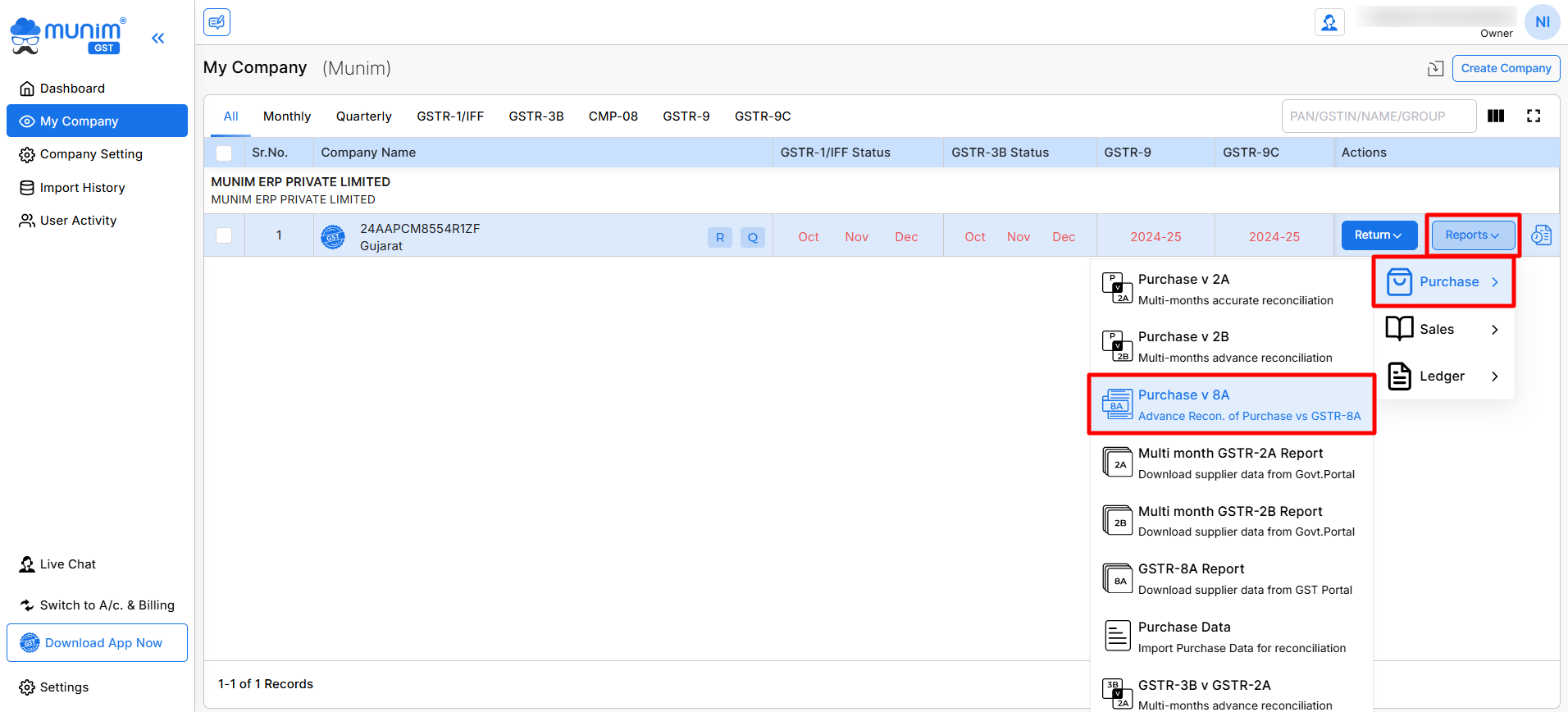Viewport: 1568px width, 712px height.
Task: Click the GST round badge in company row
Action: click(x=333, y=237)
